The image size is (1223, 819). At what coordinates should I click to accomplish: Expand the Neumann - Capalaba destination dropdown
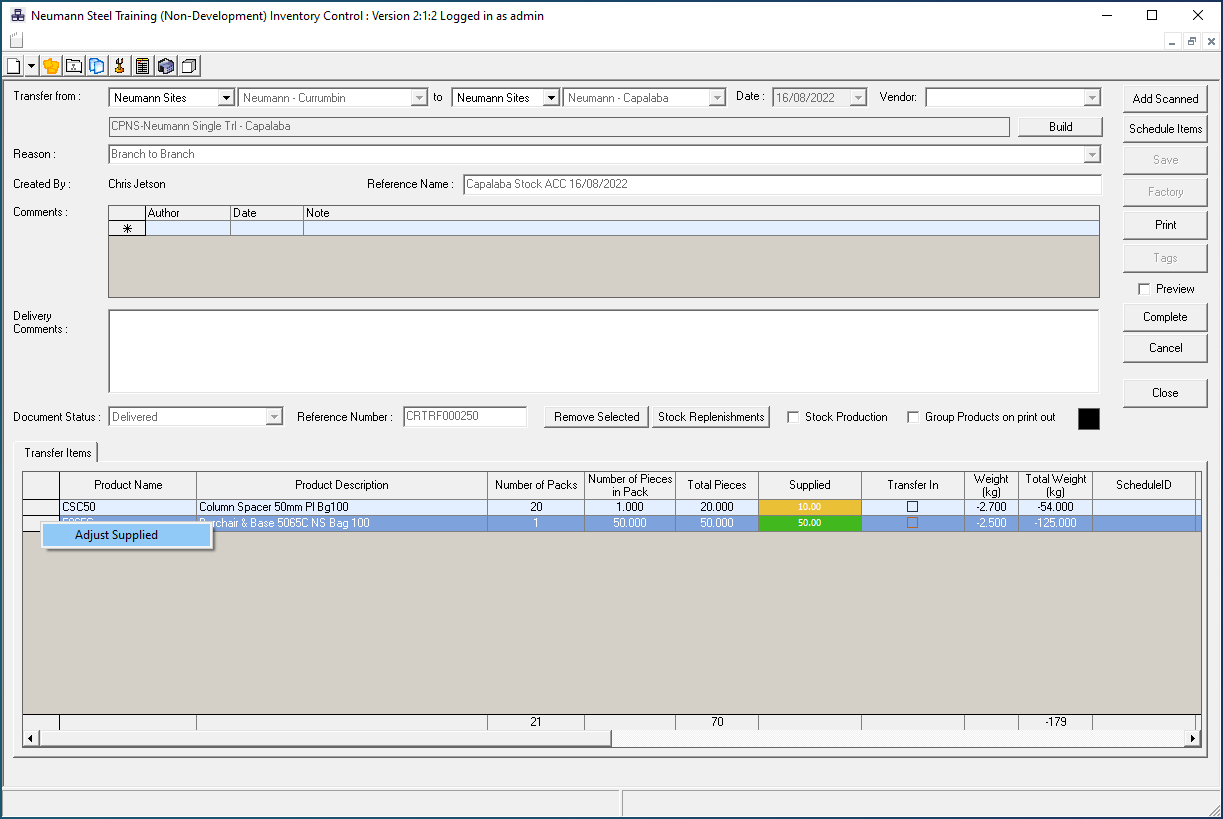[716, 97]
